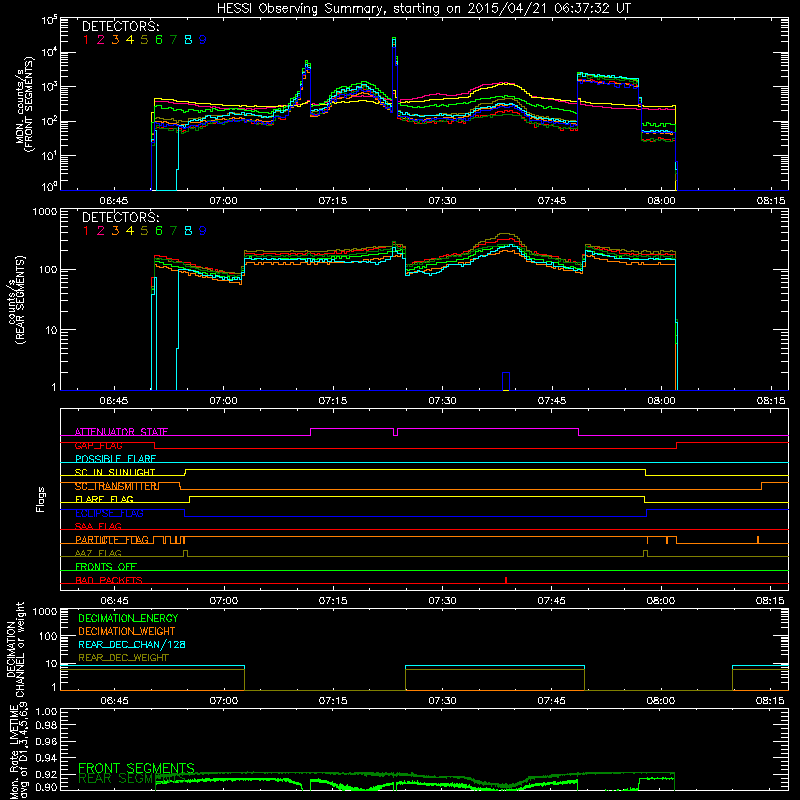Click the REAR SEGMENTS livetime legend label
Viewport: 800px width, 800px height.
(x=132, y=779)
